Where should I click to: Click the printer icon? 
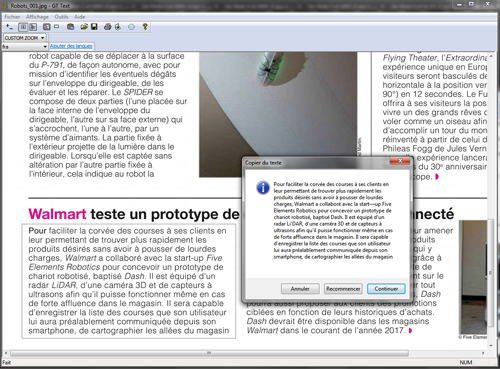coord(107,27)
